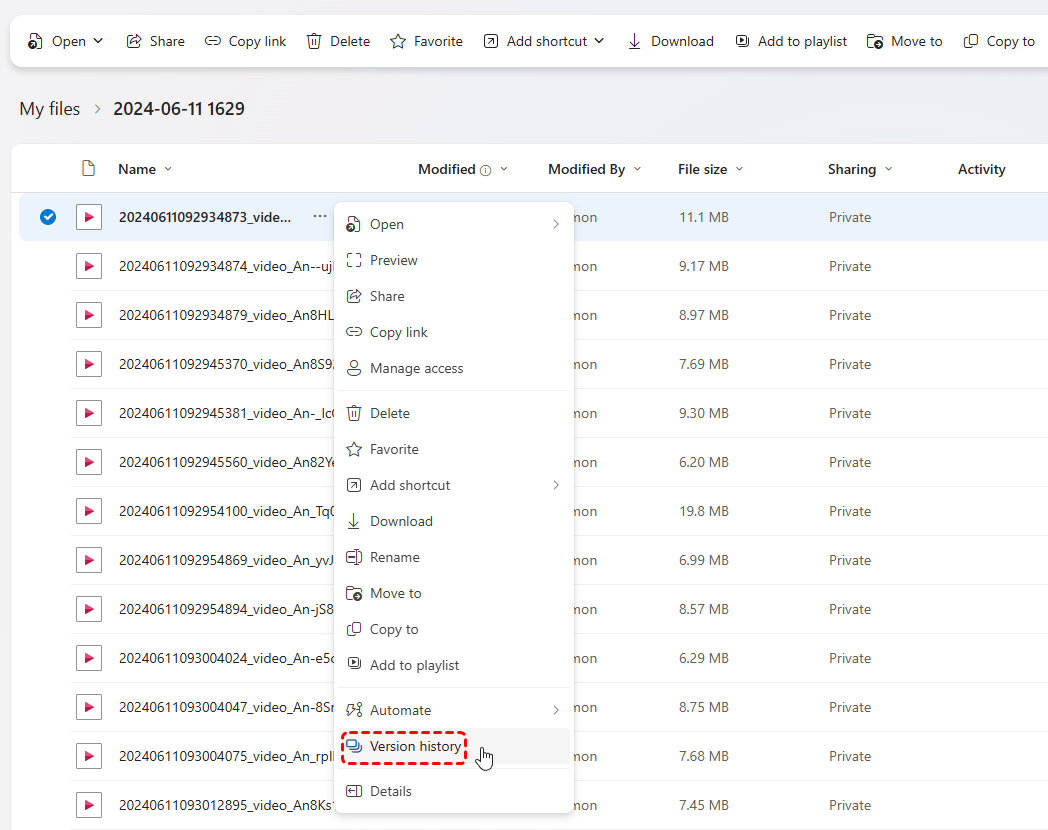
Task: Click the ellipsis on first video row
Action: click(319, 217)
